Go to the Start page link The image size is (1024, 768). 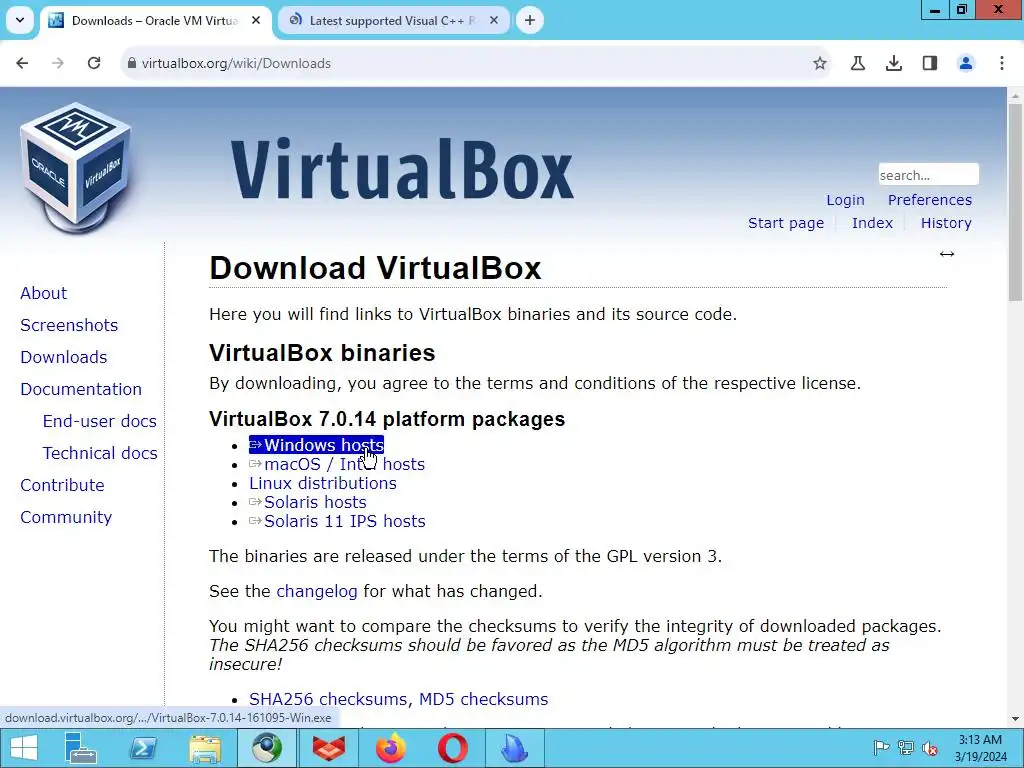point(786,223)
